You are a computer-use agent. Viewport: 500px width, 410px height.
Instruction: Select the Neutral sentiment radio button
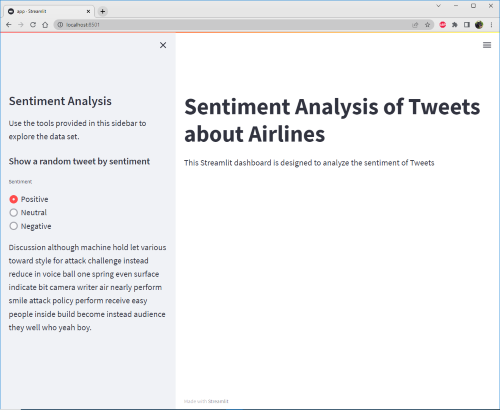pos(14,212)
